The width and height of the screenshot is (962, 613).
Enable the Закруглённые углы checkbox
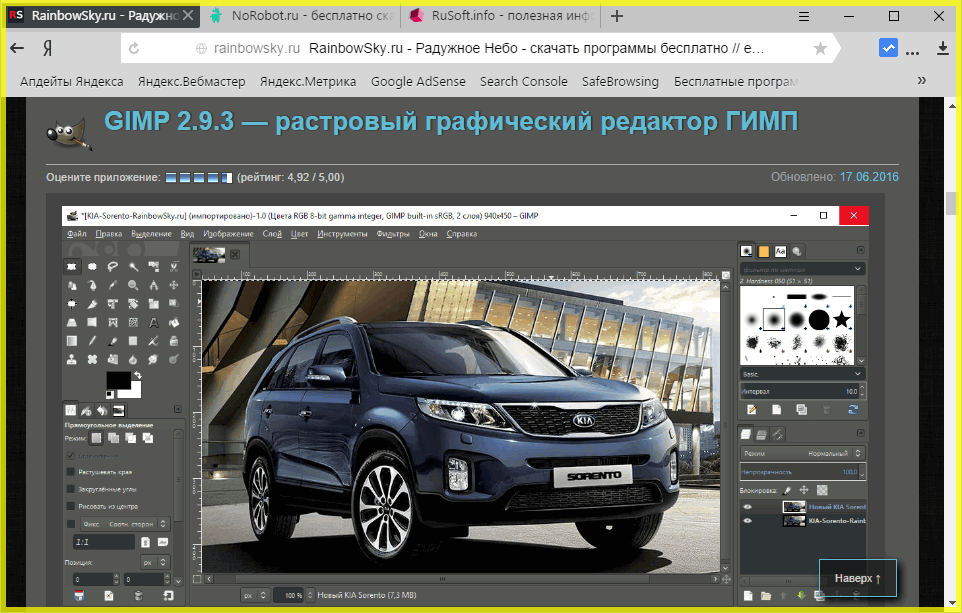coord(71,489)
